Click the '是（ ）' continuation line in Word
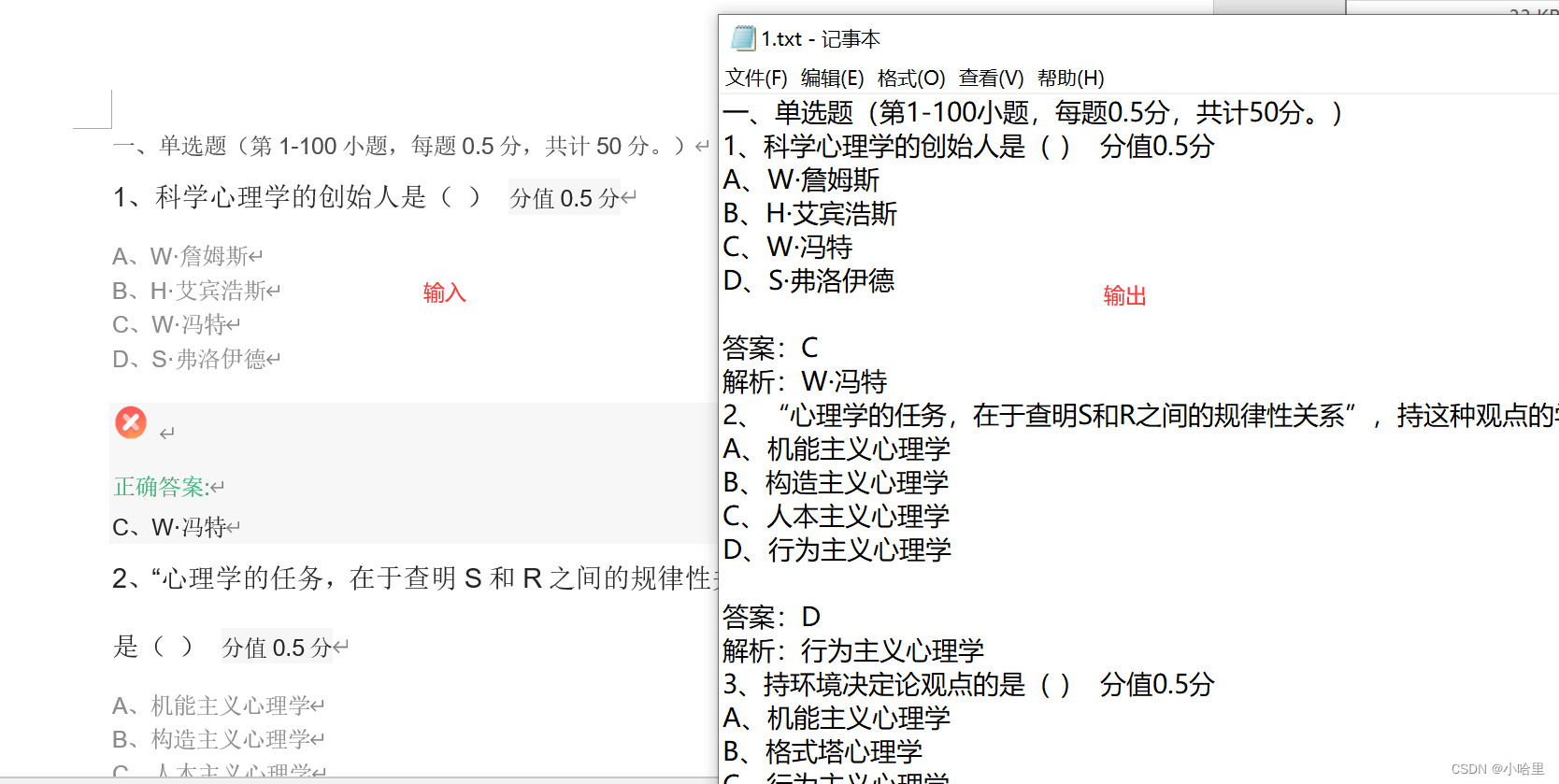Screen dimensions: 1559x784 click(x=153, y=646)
